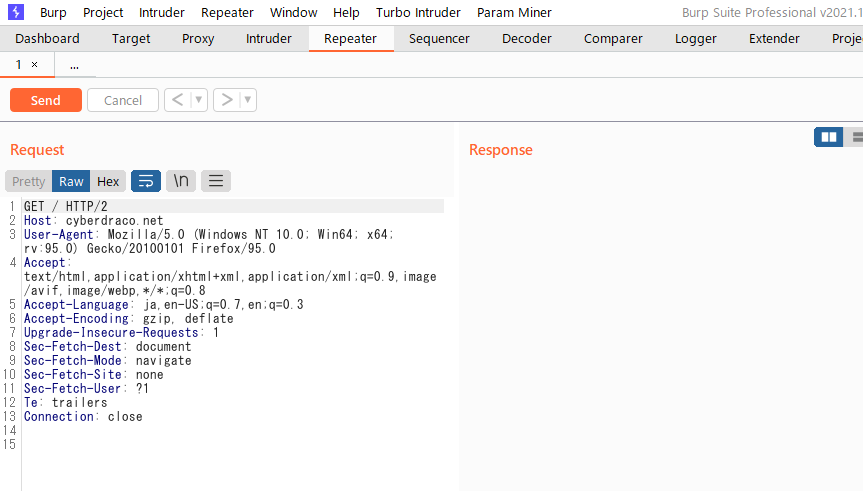Show non-printable characters with \n icon
Viewport: 863px width, 491px height.
tap(181, 181)
